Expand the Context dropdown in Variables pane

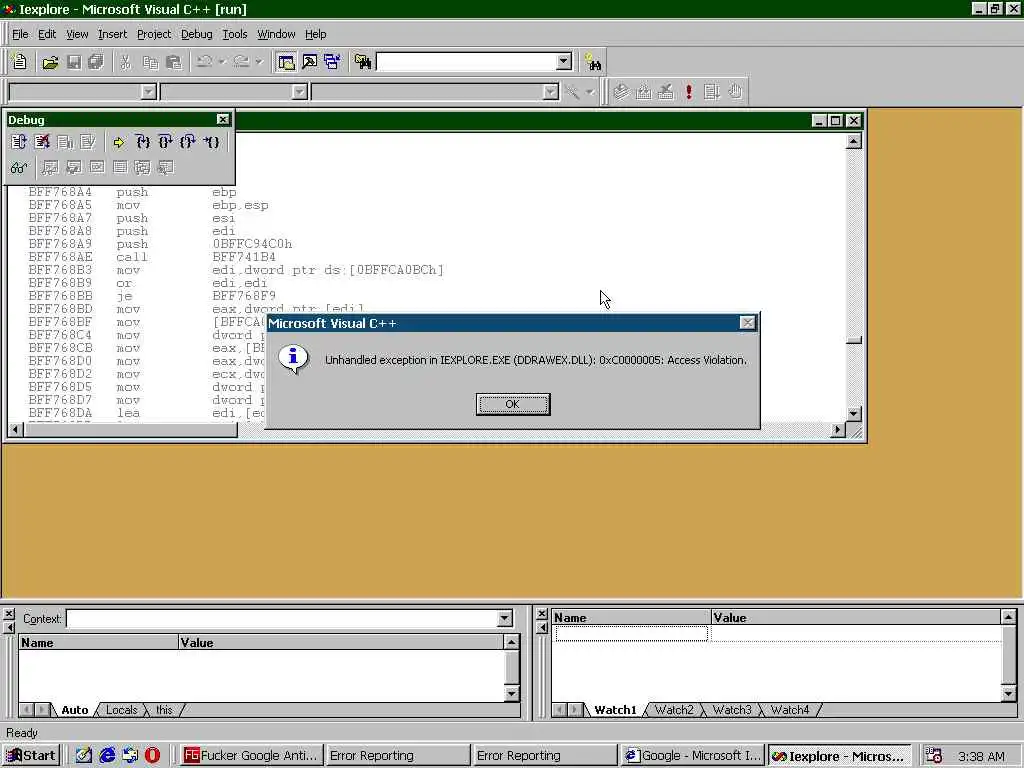point(504,618)
